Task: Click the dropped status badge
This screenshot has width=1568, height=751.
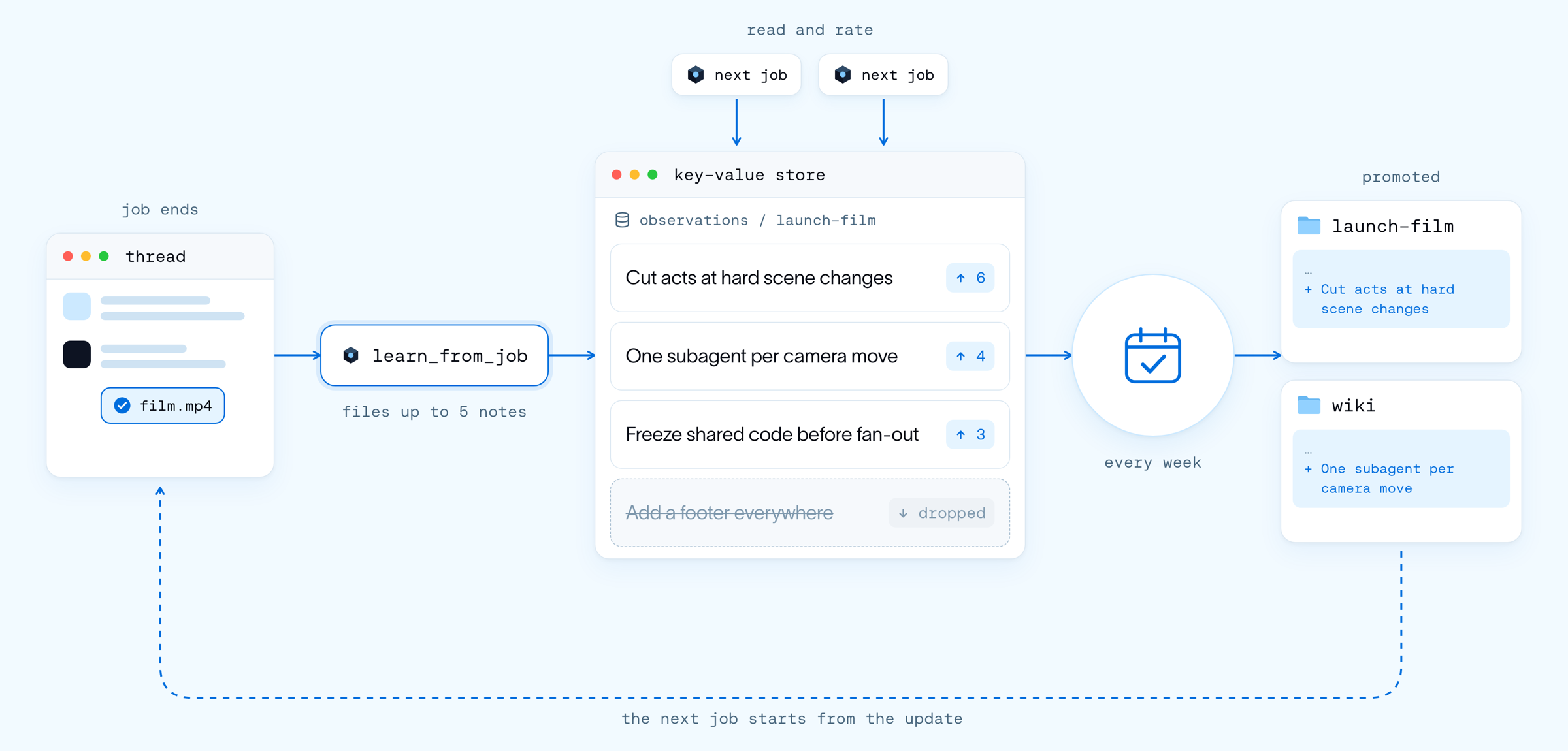Action: point(941,513)
